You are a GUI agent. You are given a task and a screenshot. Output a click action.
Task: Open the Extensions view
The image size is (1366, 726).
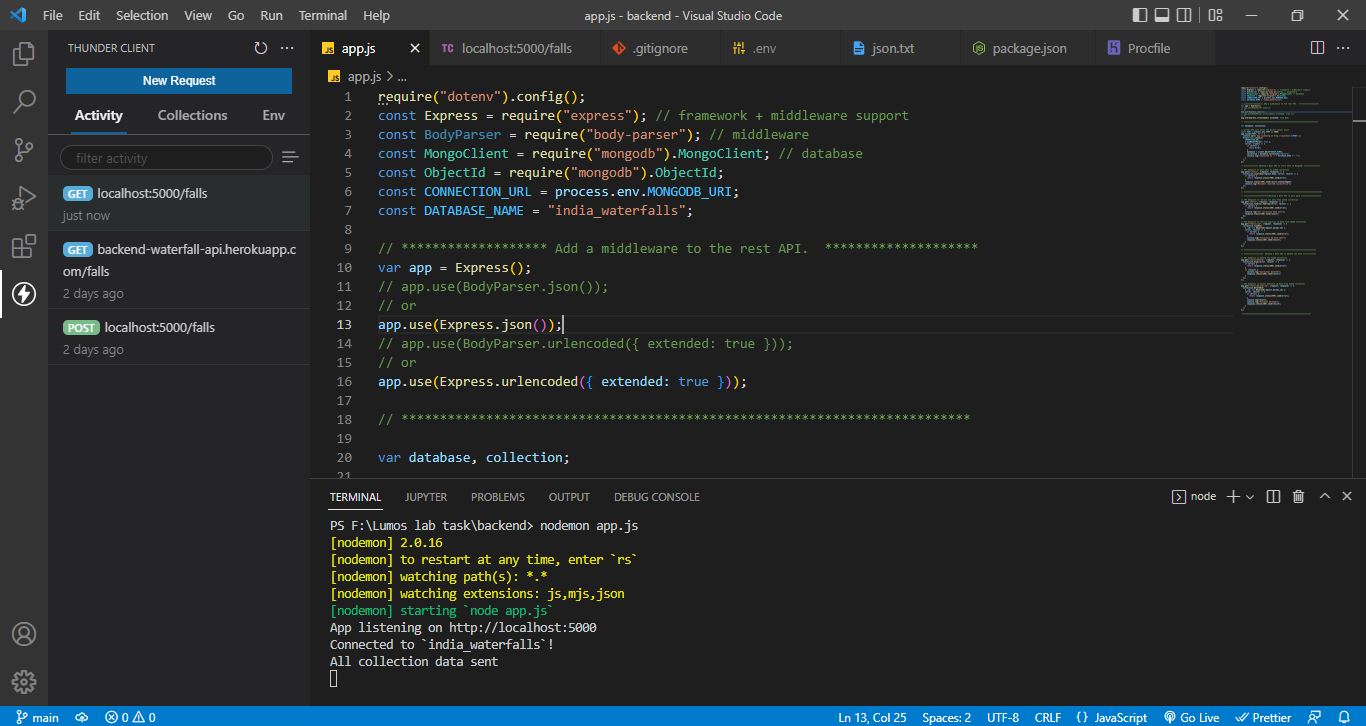click(24, 246)
